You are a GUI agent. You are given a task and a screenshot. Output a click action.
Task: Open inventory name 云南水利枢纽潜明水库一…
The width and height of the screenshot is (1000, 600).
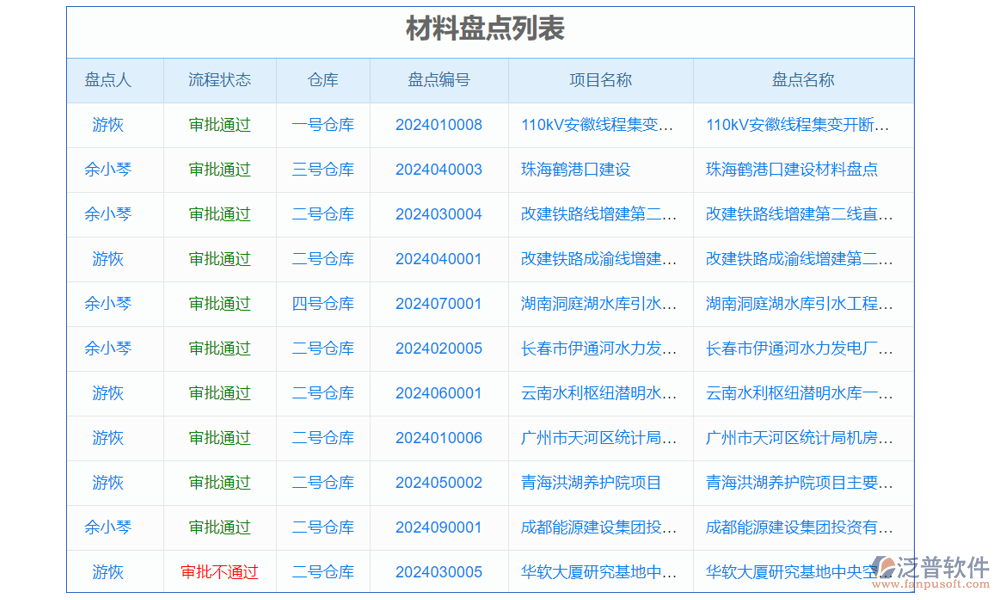(x=800, y=393)
